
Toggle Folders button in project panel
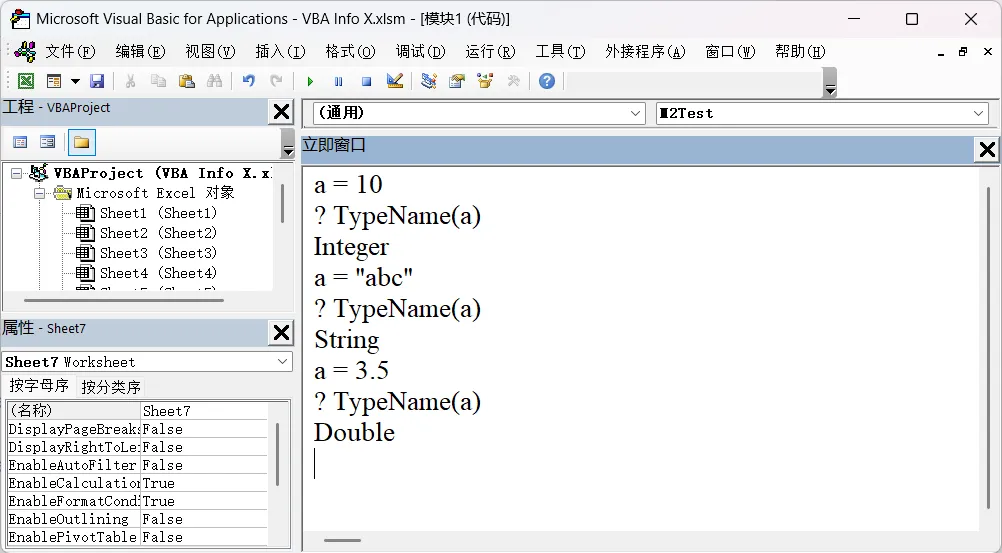81,142
